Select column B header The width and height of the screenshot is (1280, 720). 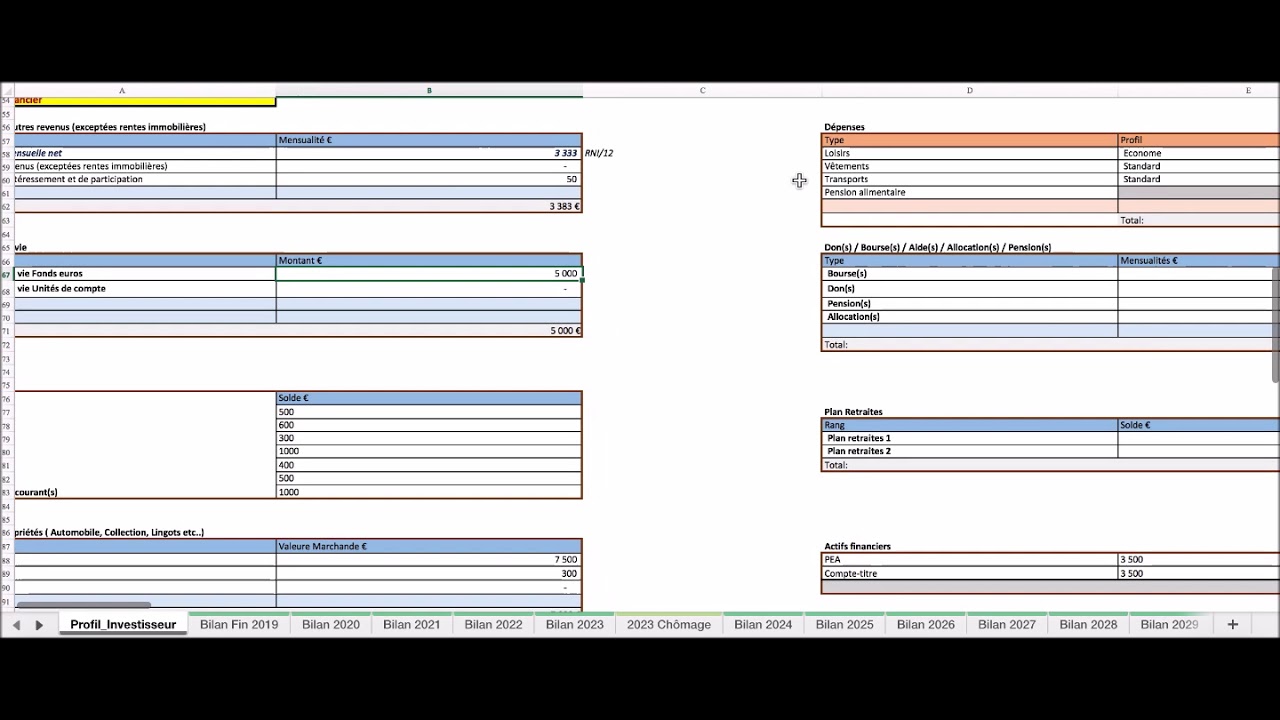[429, 90]
